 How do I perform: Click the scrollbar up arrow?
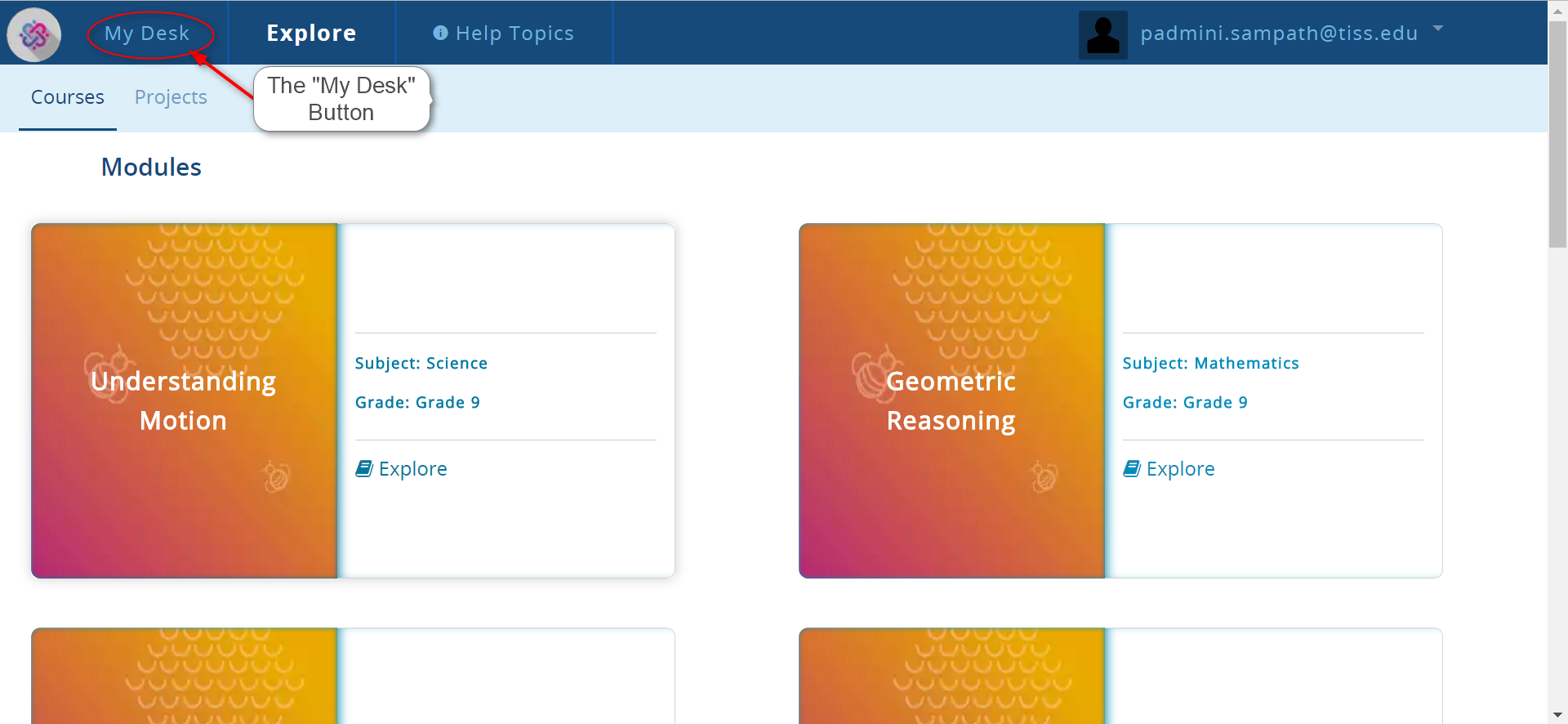pyautogui.click(x=1558, y=8)
